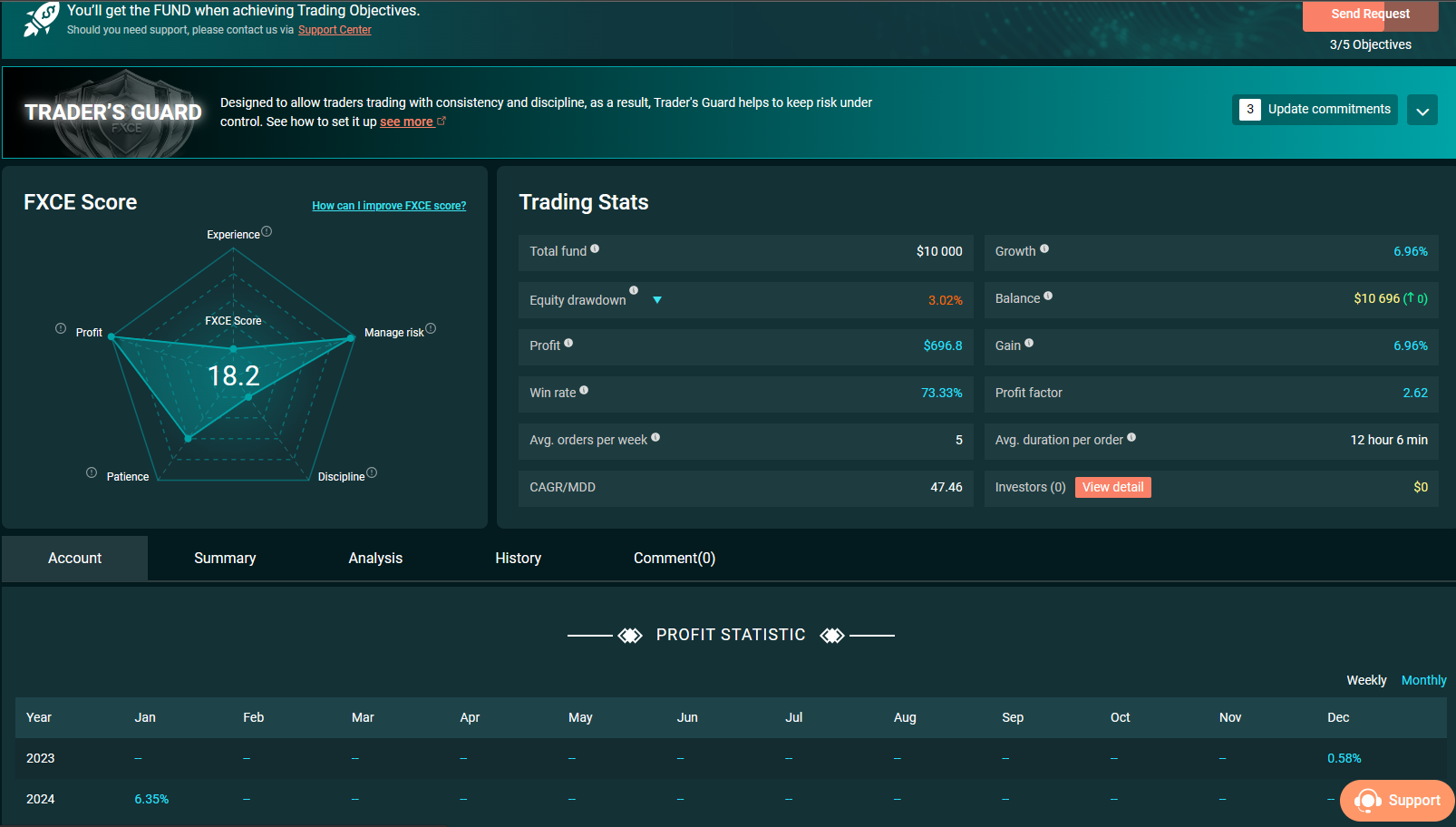Click the Profit vertex on radar chart
This screenshot has height=827, width=1456.
[112, 336]
